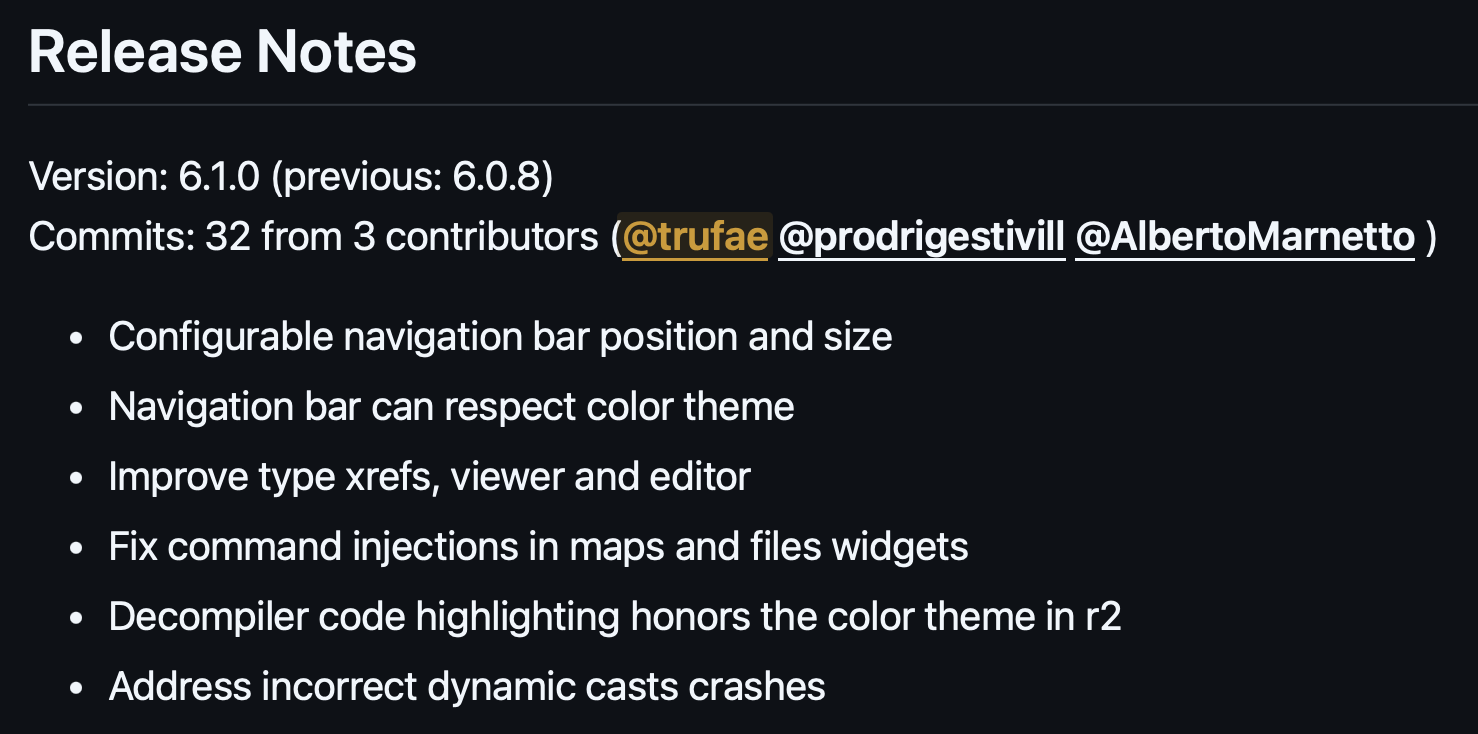Image resolution: width=1478 pixels, height=734 pixels.
Task: Click 'Navigation bar can respect color theme' item
Action: pos(451,407)
